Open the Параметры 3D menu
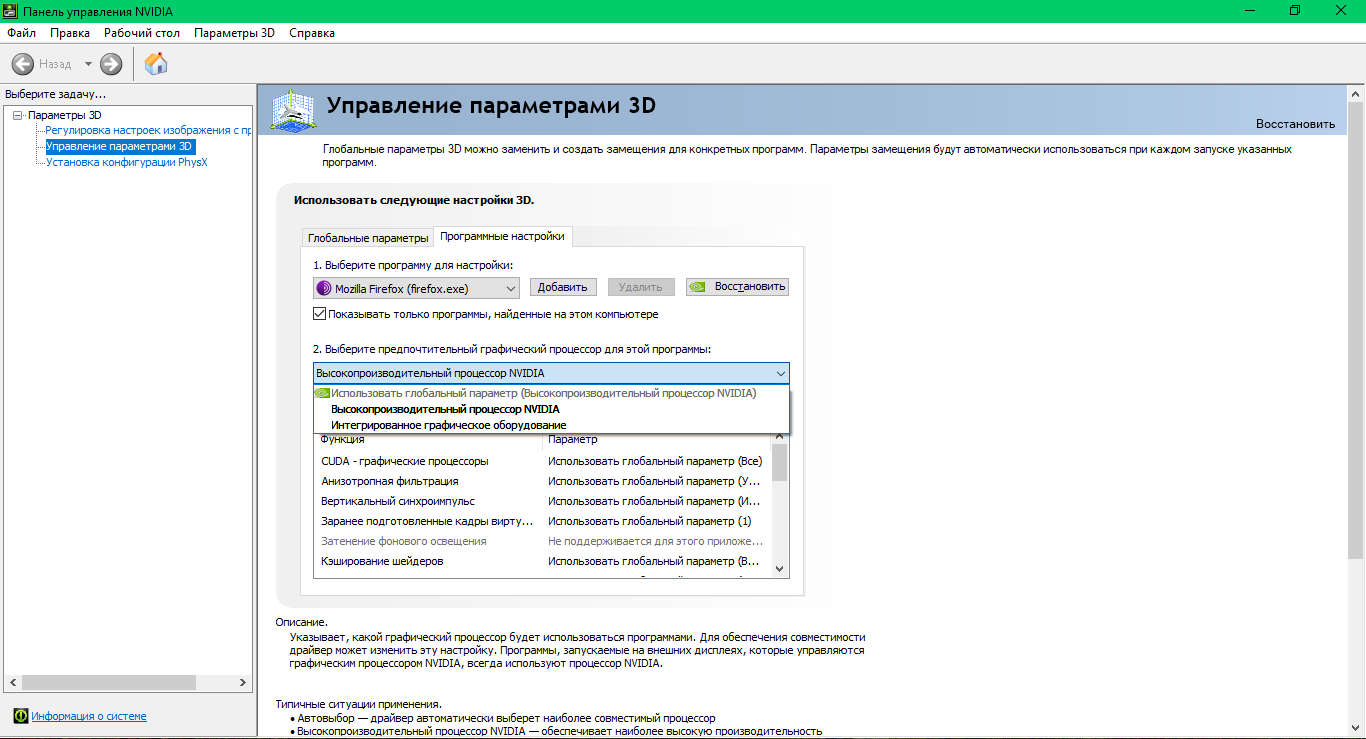The image size is (1366, 739). 234,33
